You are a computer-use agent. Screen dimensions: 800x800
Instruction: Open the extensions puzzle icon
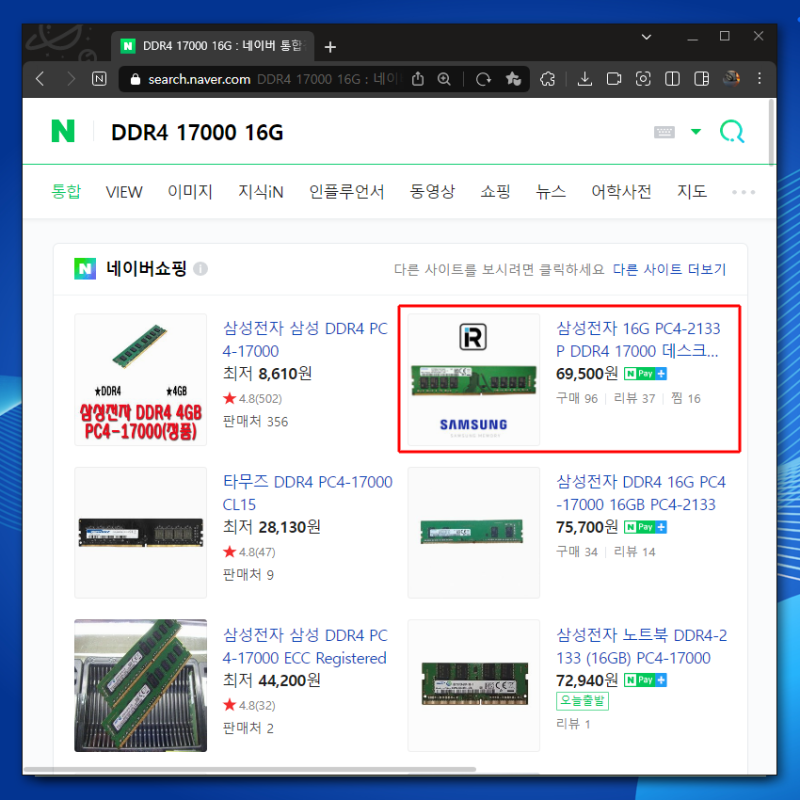547,79
